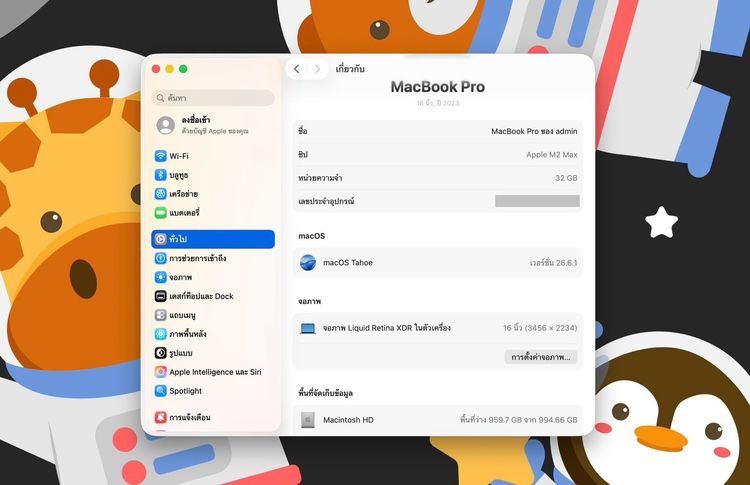Go back with the left chevron
The width and height of the screenshot is (750, 485).
[x=297, y=69]
